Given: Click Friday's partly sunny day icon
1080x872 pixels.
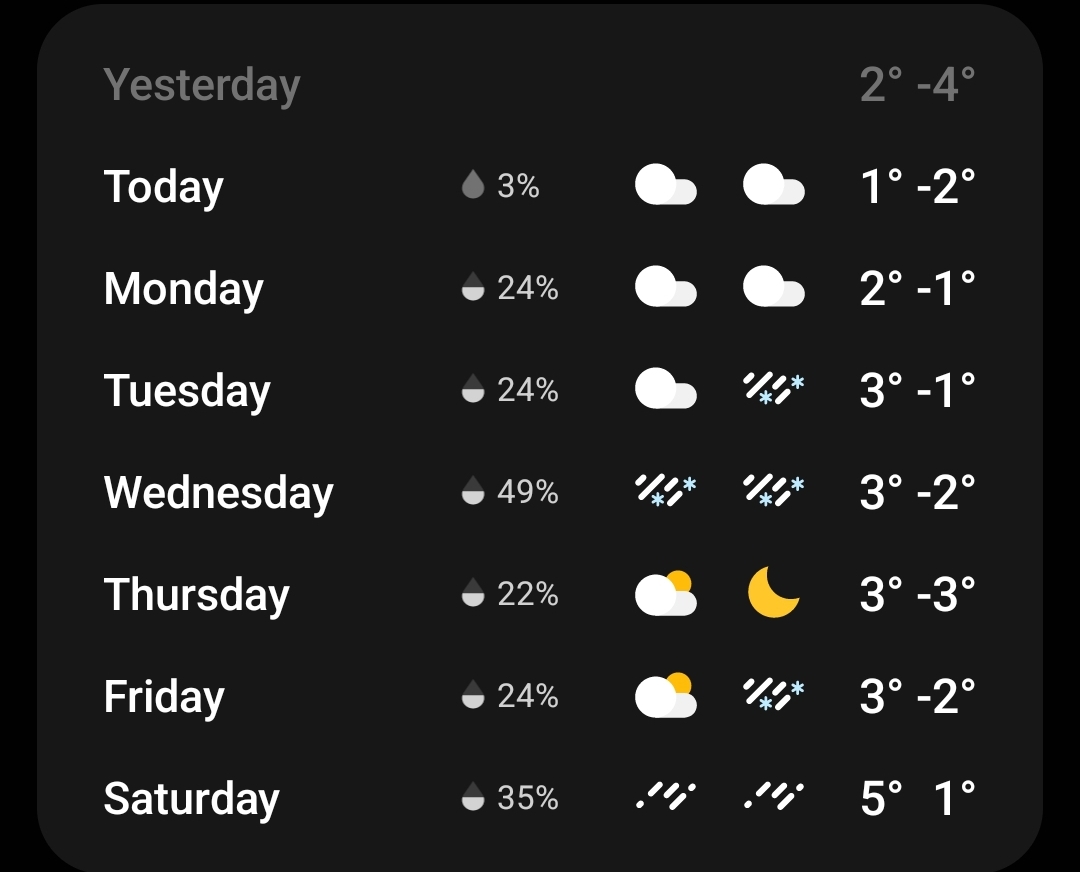Looking at the screenshot, I should point(665,695).
